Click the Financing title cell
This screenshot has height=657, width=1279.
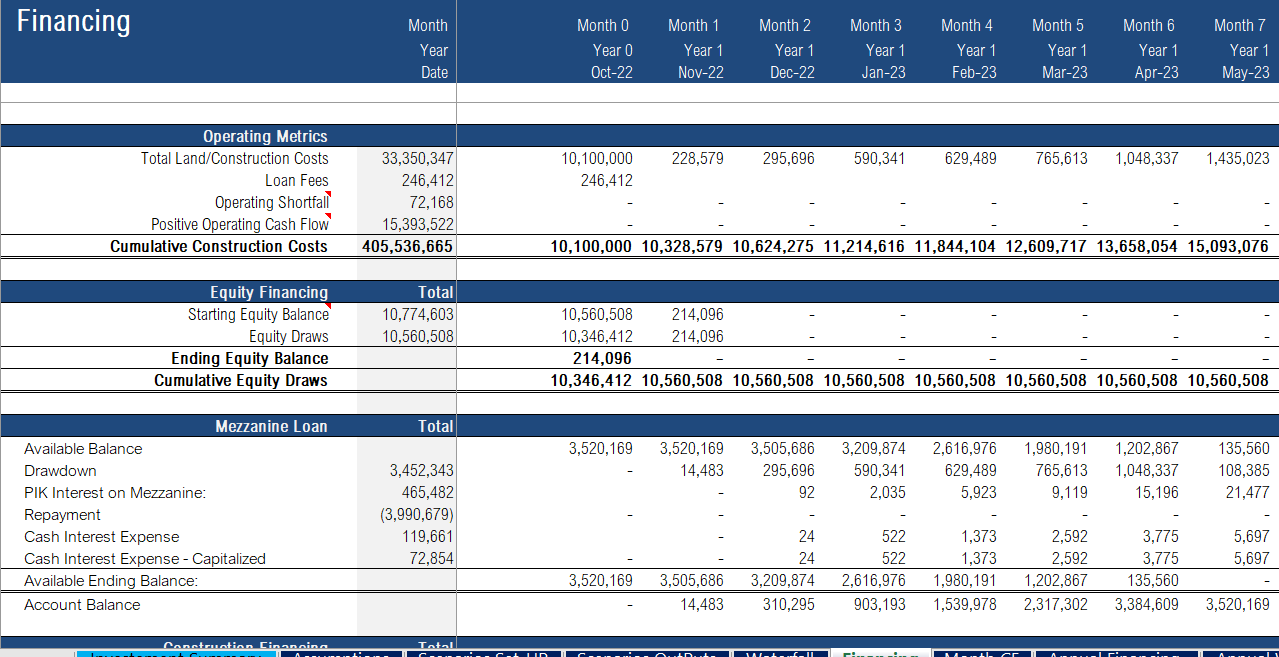[74, 20]
